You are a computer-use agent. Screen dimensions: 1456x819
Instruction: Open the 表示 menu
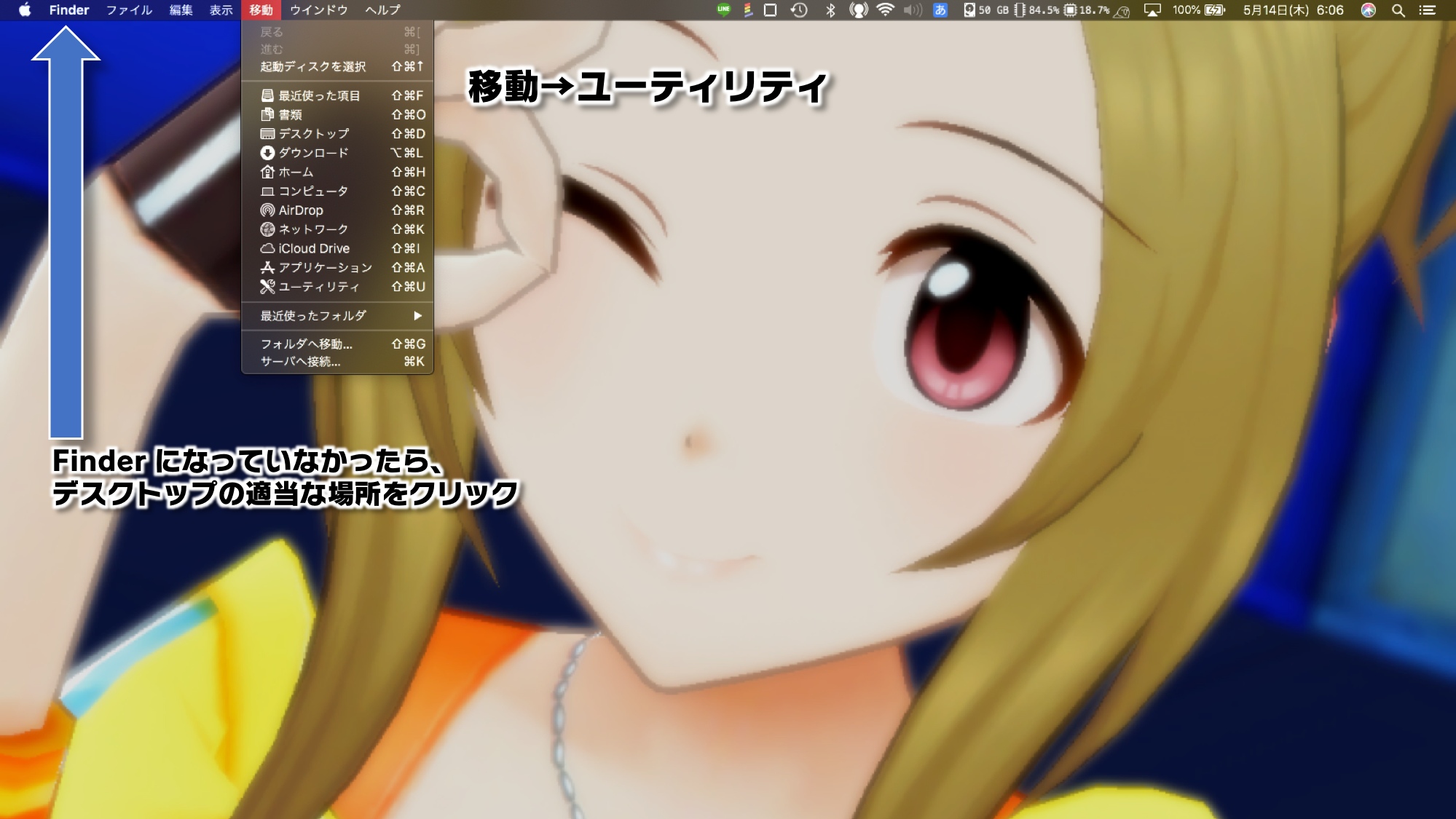click(221, 10)
